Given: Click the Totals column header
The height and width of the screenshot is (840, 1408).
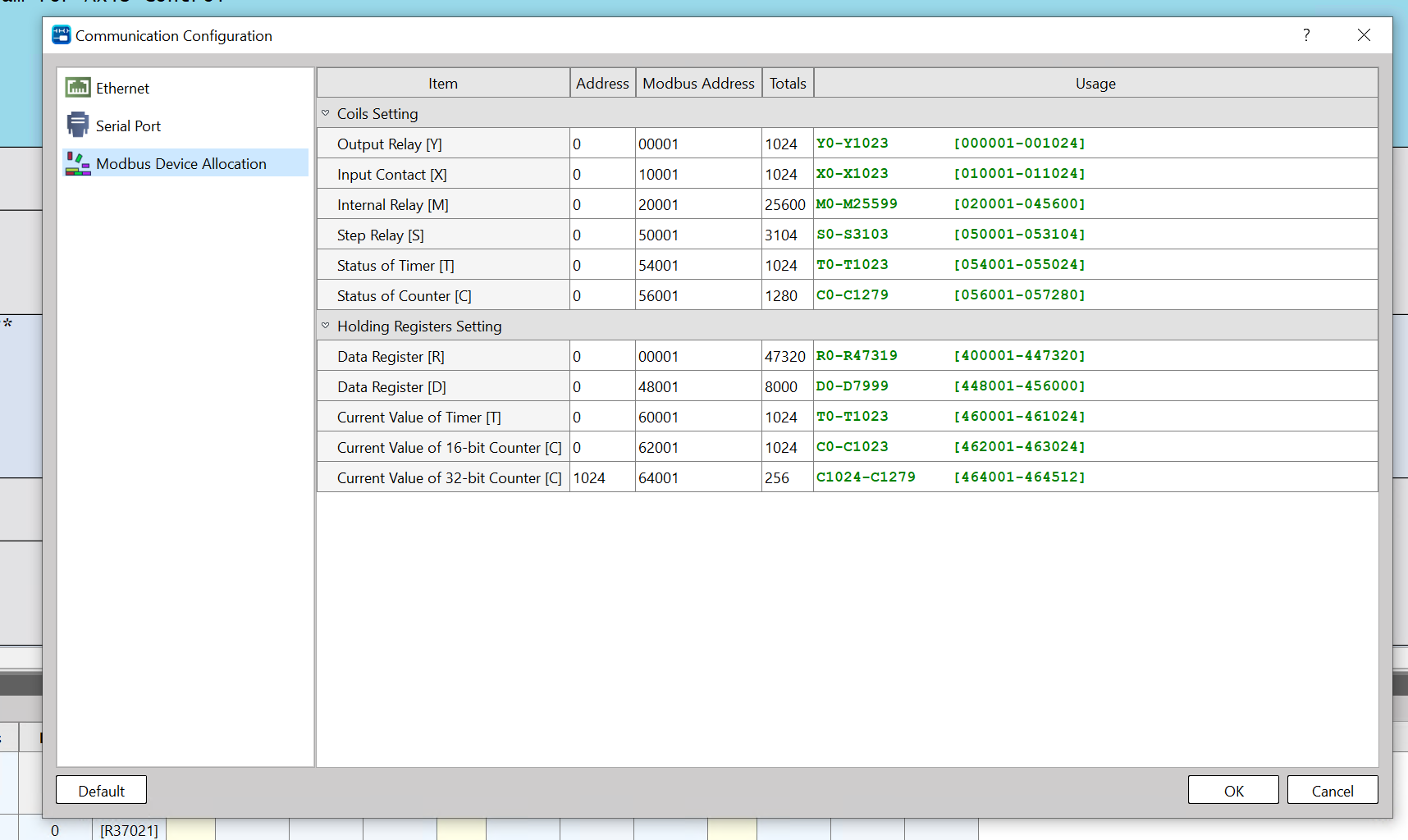Looking at the screenshot, I should 788,83.
